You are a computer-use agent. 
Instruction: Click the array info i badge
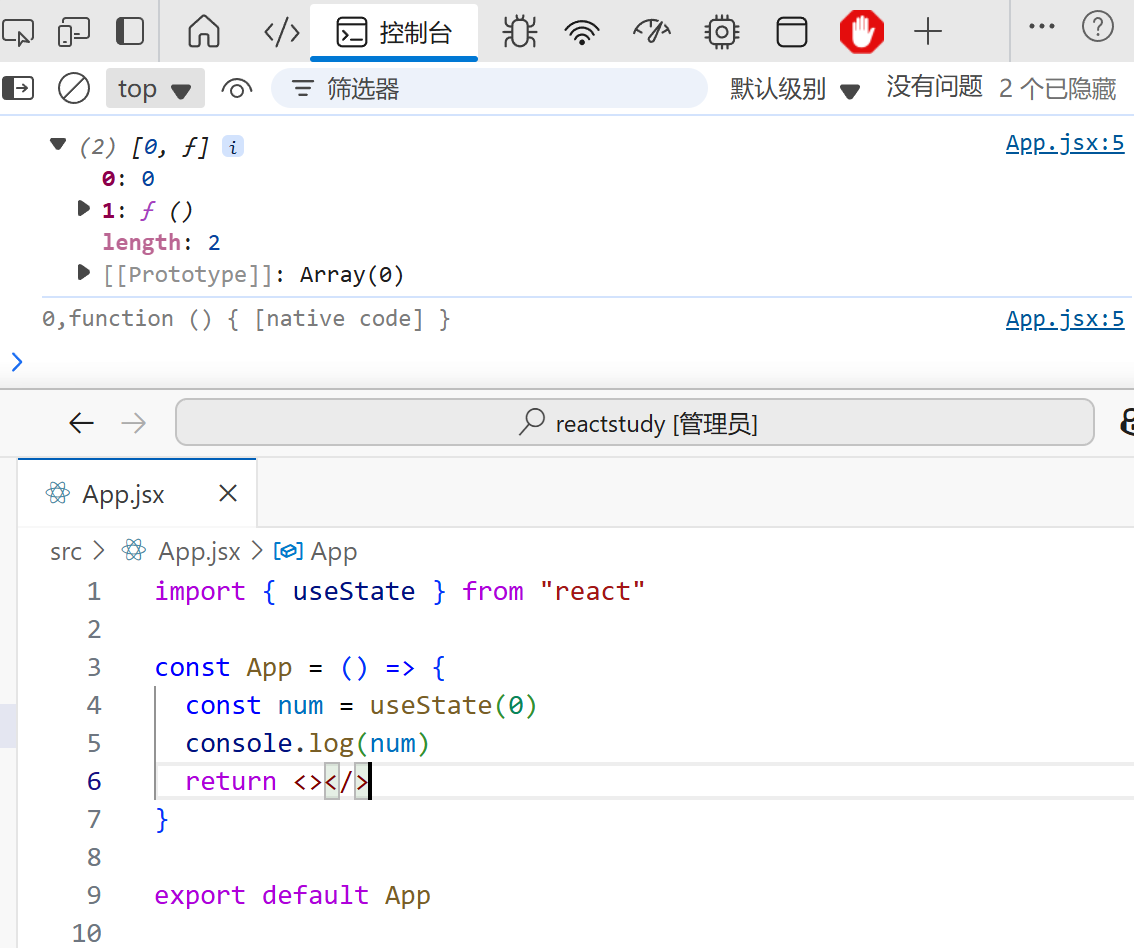pos(233,147)
